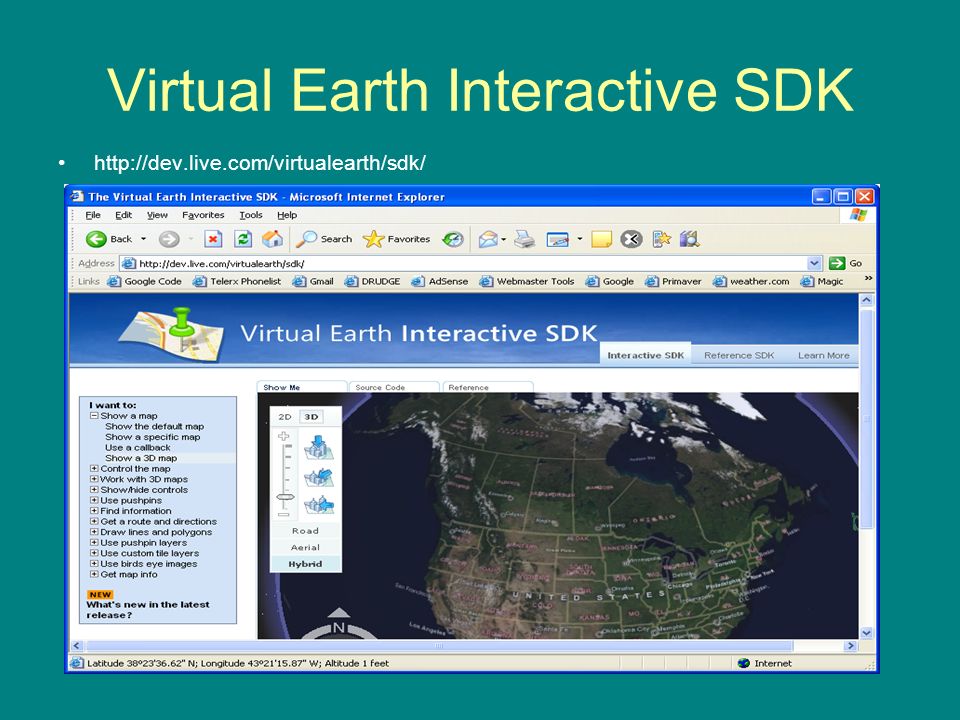
Task: Print page with printer icon
Action: coord(524,239)
